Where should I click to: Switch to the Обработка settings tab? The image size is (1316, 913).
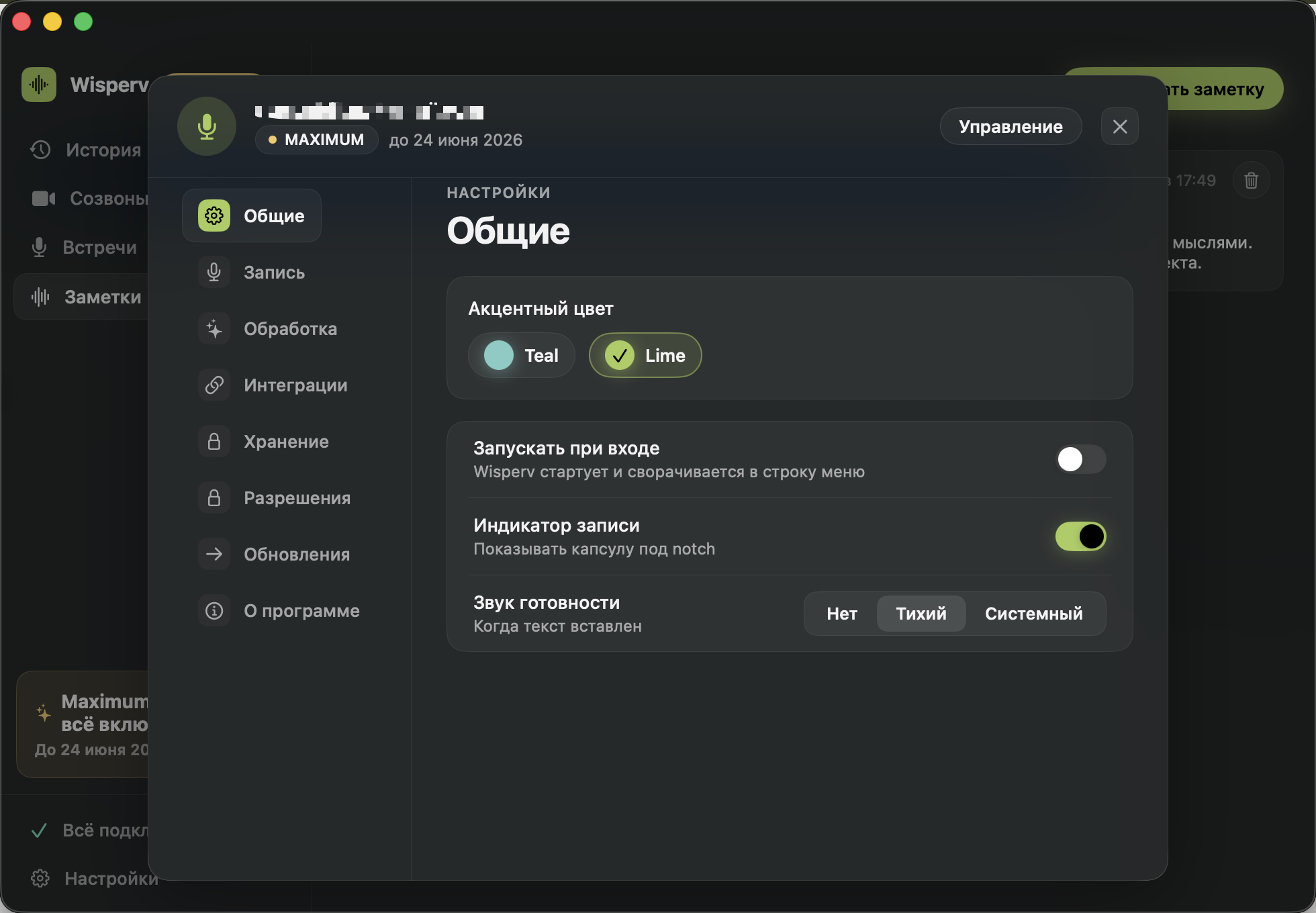(x=268, y=328)
